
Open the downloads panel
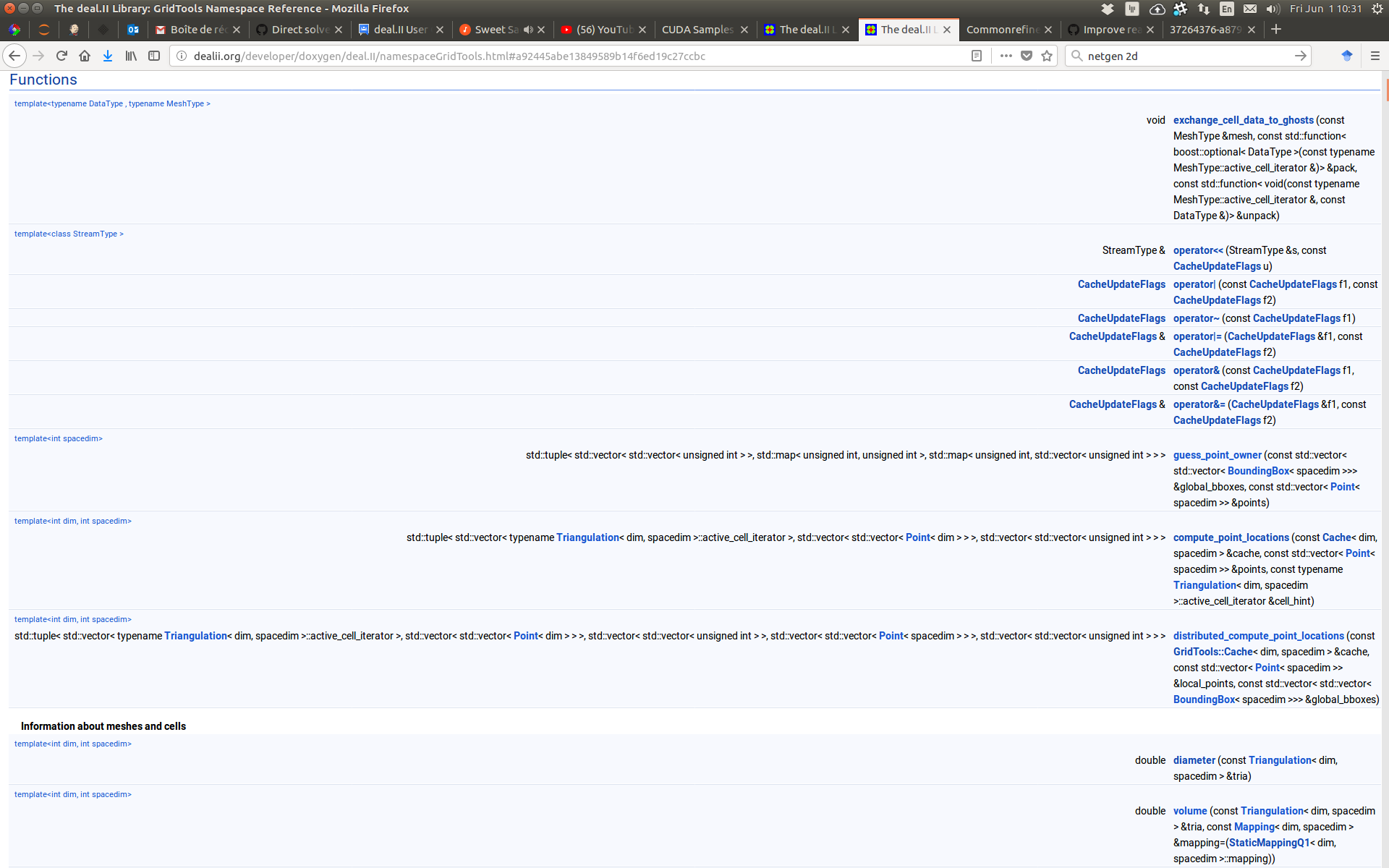(x=108, y=56)
